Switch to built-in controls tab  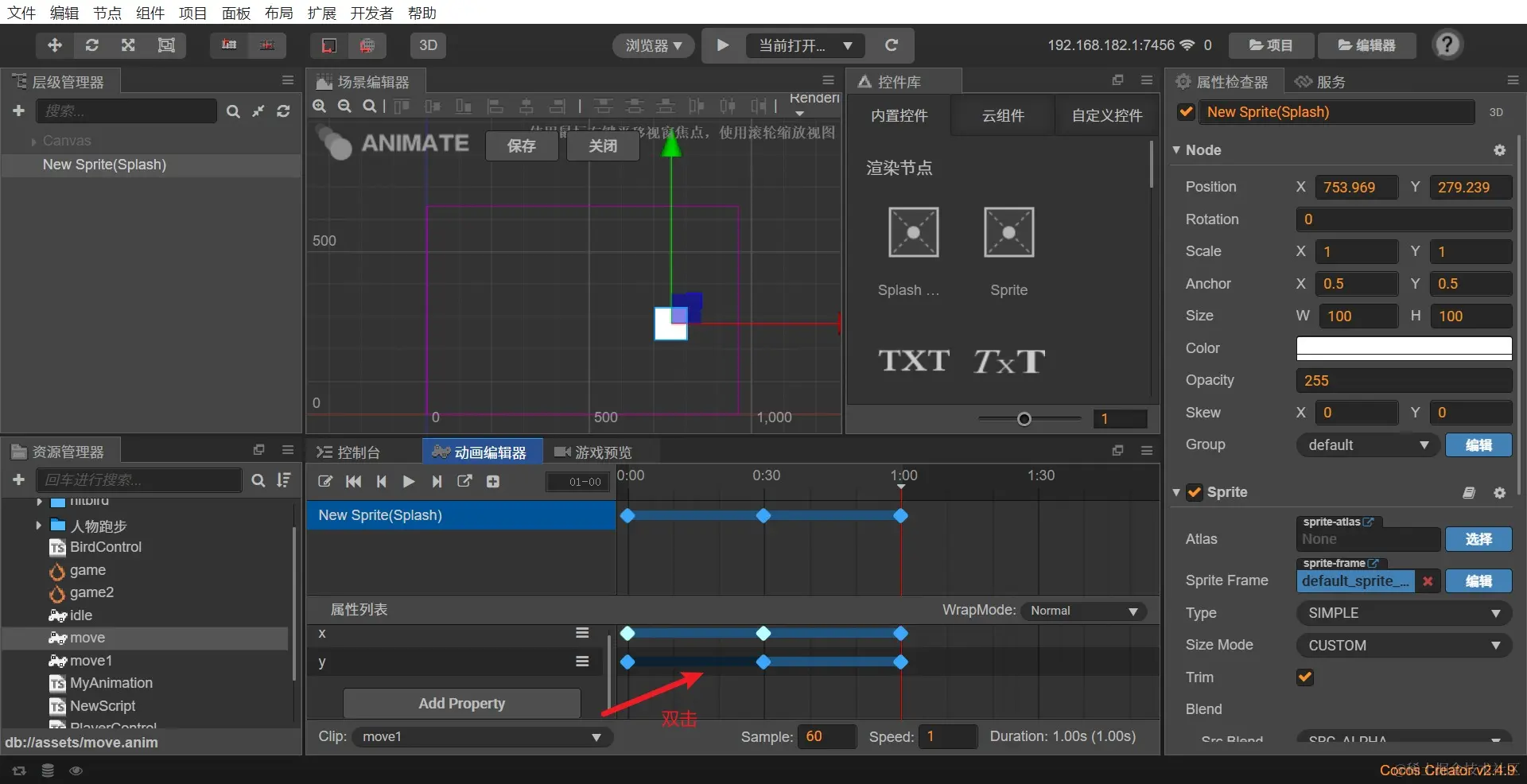pos(899,115)
